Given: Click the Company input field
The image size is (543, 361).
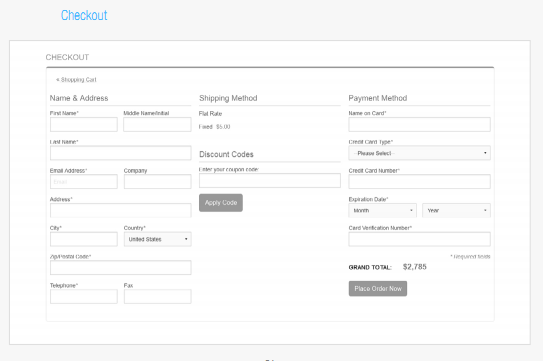Looking at the screenshot, I should tap(158, 182).
